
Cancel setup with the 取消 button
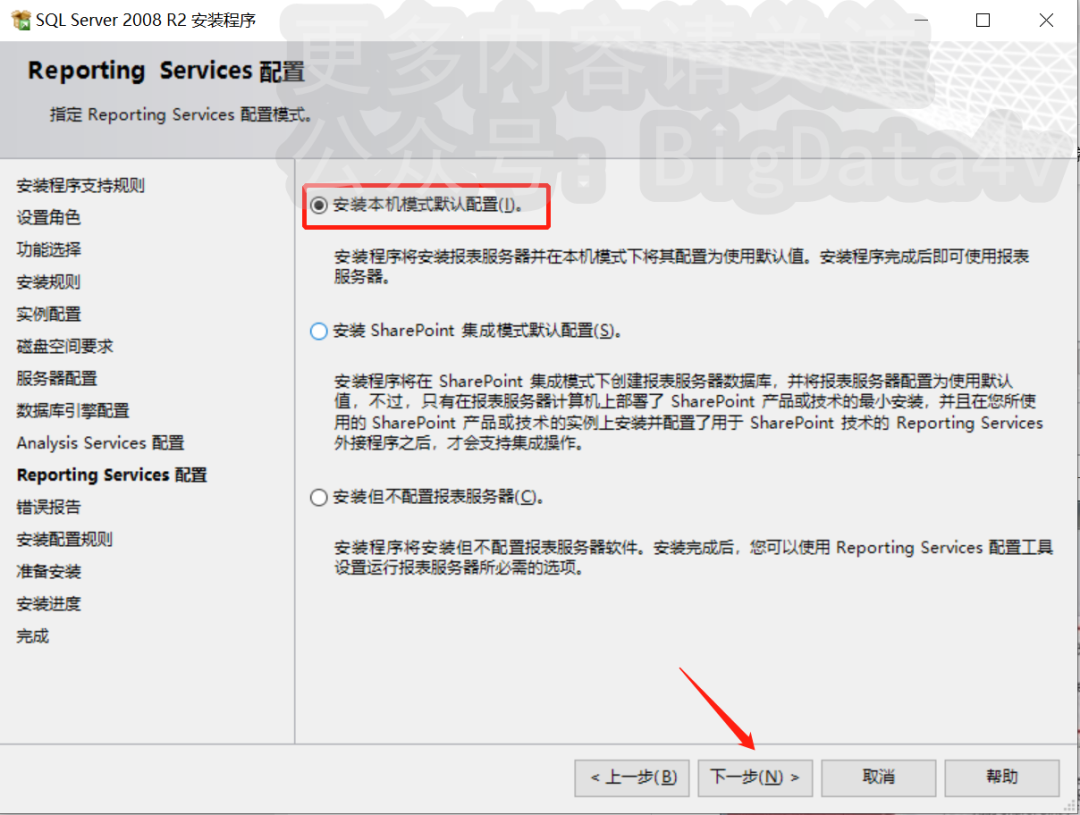click(878, 778)
